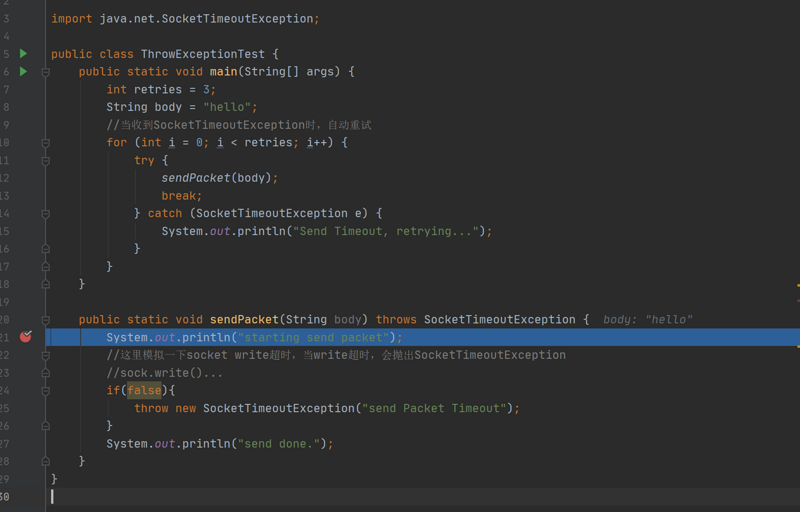Viewport: 800px width, 512px height.
Task: Collapse the try block fold marker
Action: (x=45, y=161)
